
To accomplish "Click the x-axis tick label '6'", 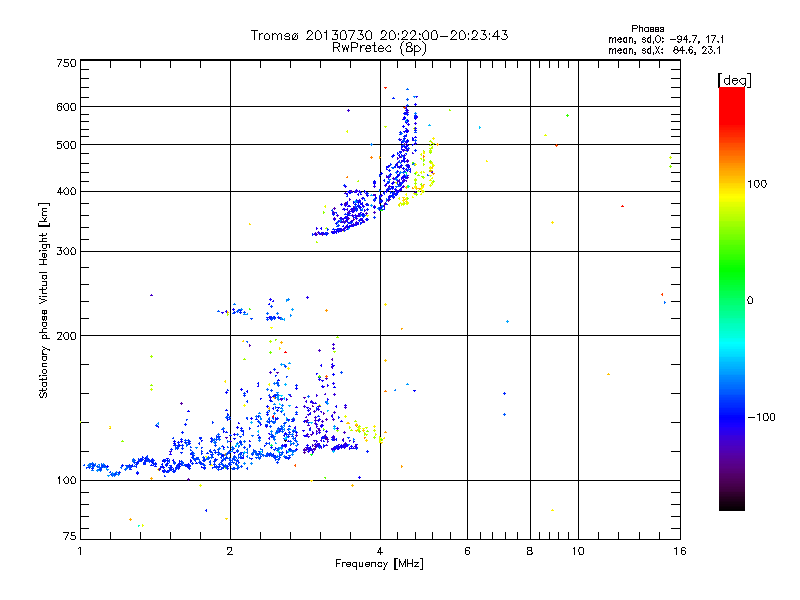I will click(467, 551).
